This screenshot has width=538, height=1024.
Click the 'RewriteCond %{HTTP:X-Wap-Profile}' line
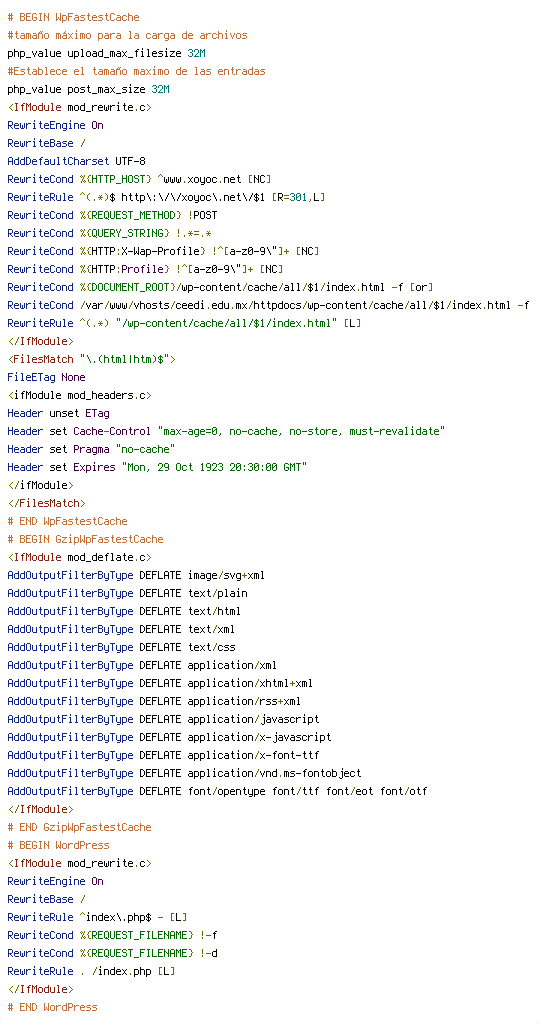coord(163,251)
